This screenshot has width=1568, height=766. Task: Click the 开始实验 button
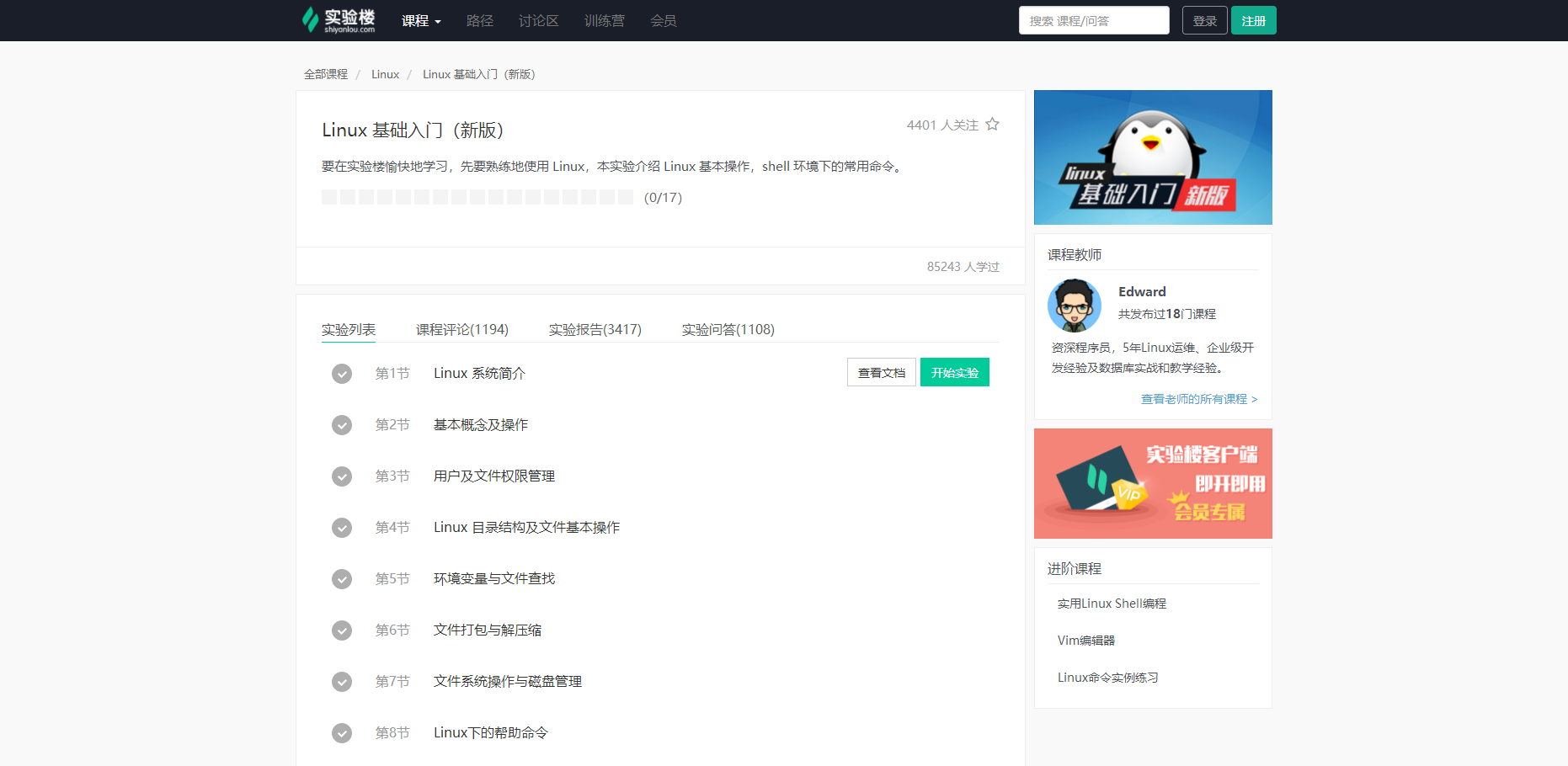pos(955,372)
